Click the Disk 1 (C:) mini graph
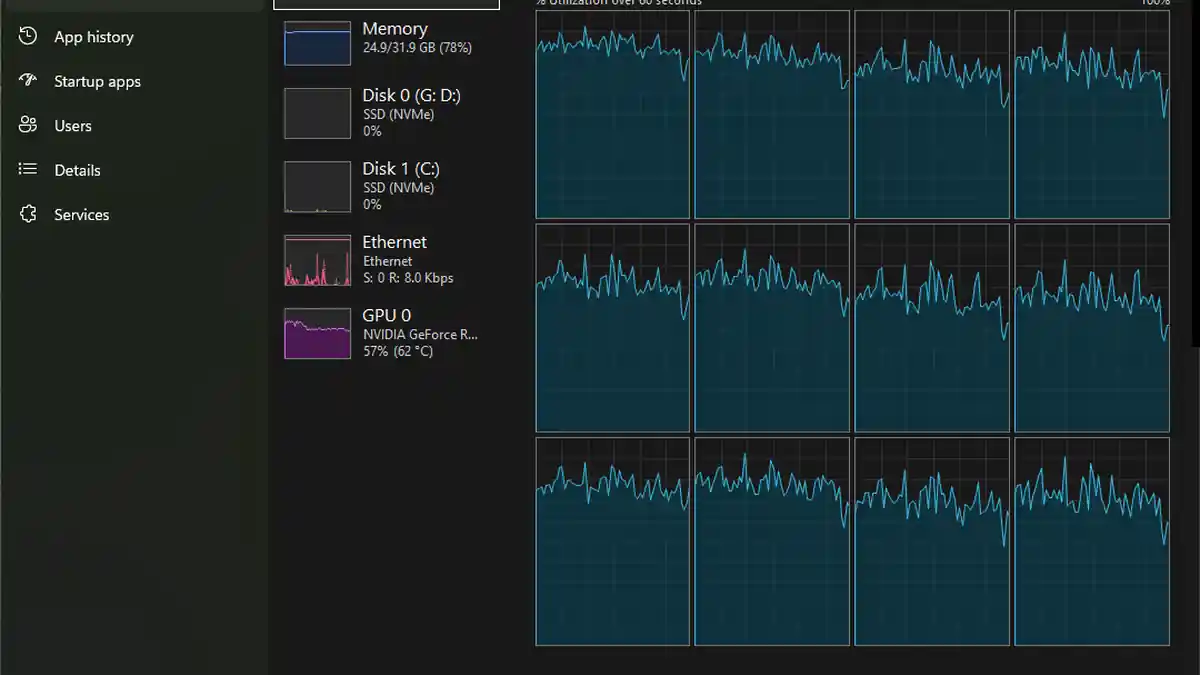 317,187
